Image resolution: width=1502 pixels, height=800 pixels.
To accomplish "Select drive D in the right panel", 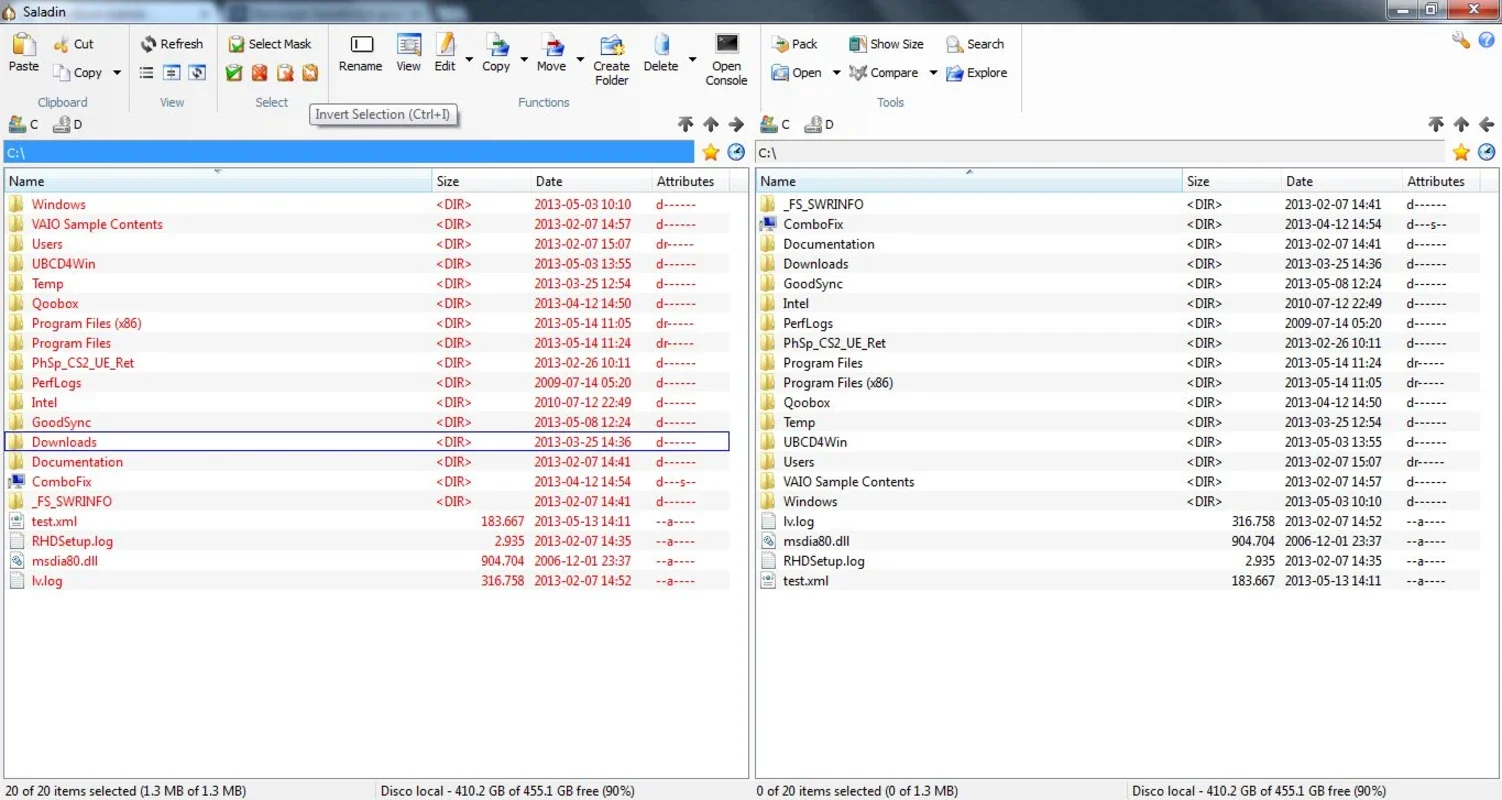I will [818, 125].
